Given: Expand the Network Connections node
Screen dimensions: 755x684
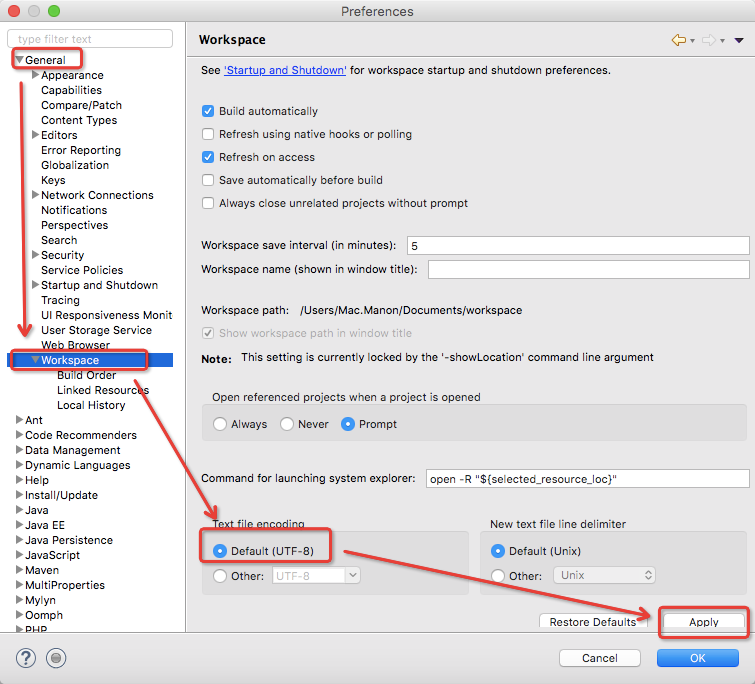Looking at the screenshot, I should 35,195.
